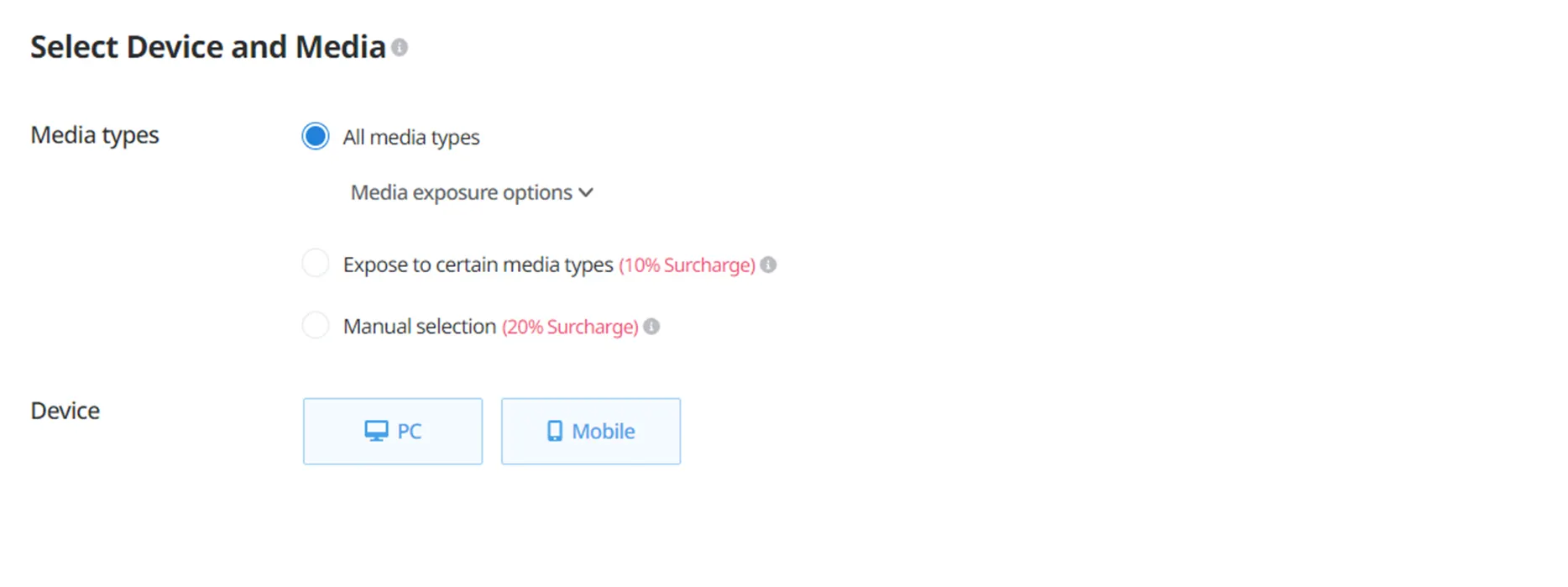Click the info icon beside the Select Device and Media heading
1568x587 pixels.
click(x=400, y=48)
